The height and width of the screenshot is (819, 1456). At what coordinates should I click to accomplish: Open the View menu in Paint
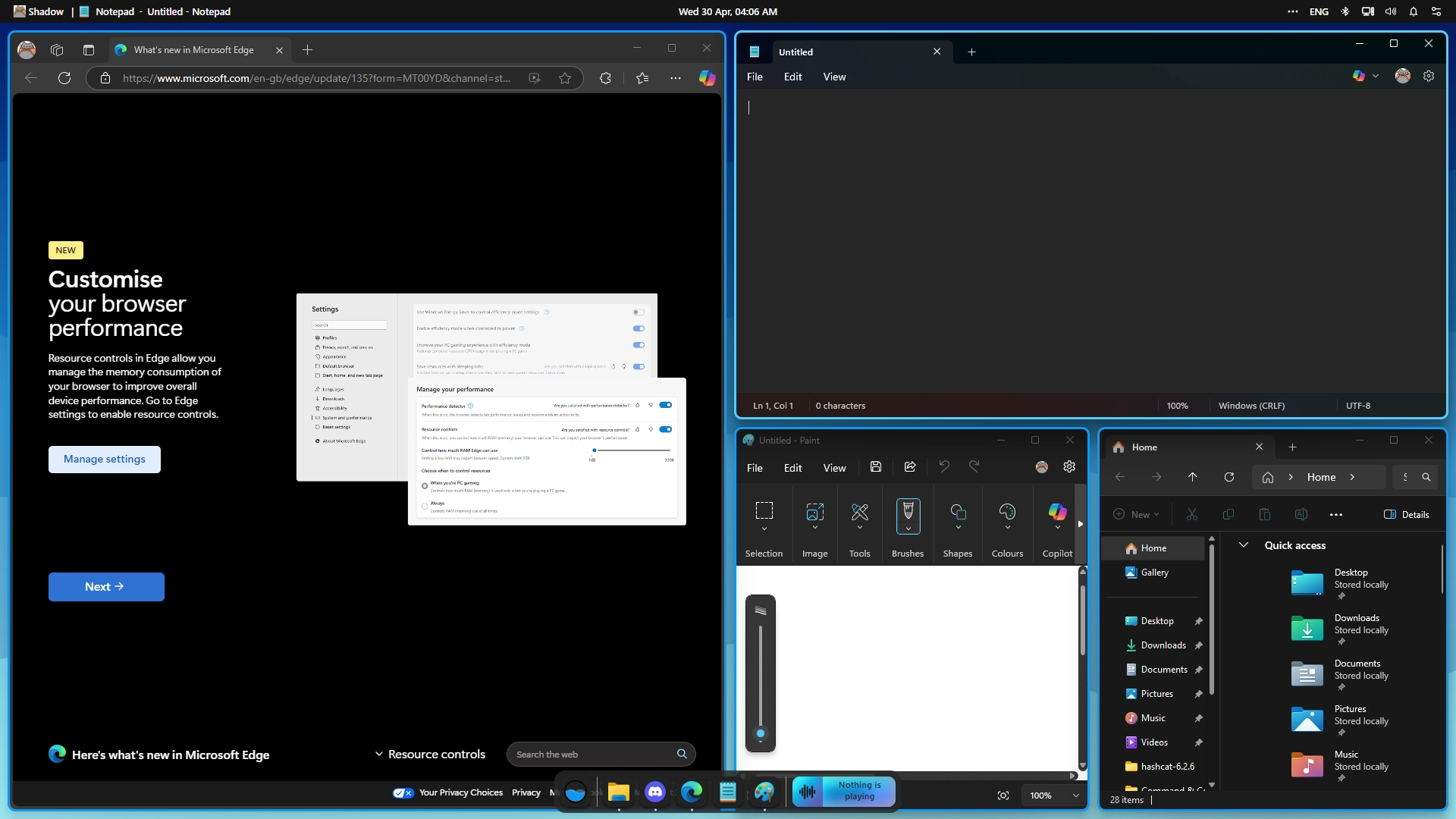tap(834, 468)
